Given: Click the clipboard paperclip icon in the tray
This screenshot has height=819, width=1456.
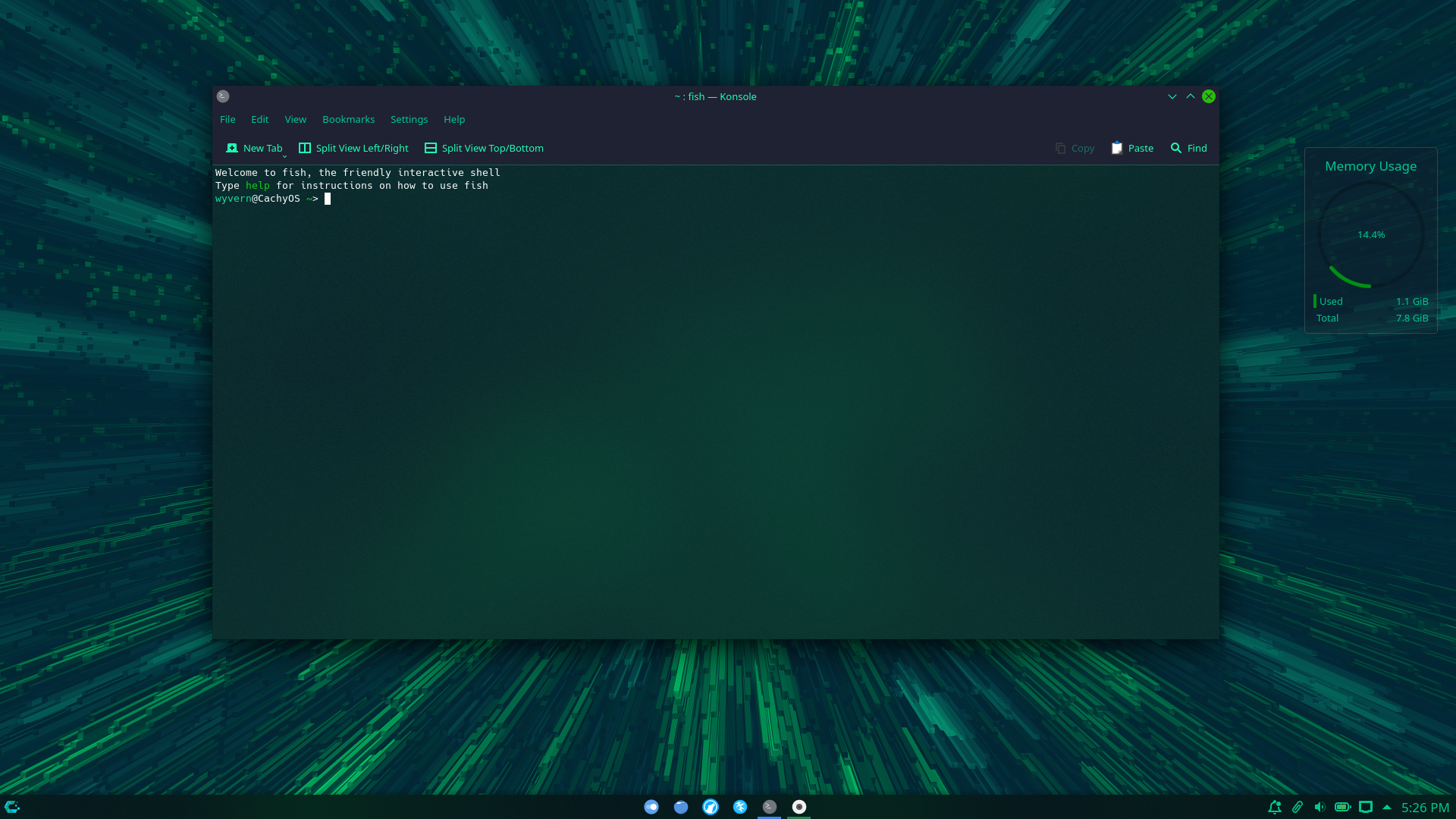Looking at the screenshot, I should click(x=1298, y=806).
